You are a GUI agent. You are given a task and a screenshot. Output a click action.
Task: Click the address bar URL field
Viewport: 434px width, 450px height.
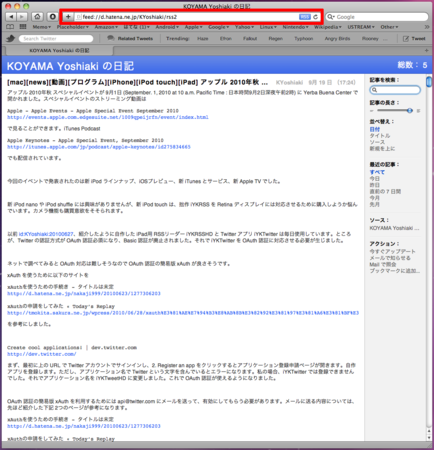pos(188,17)
